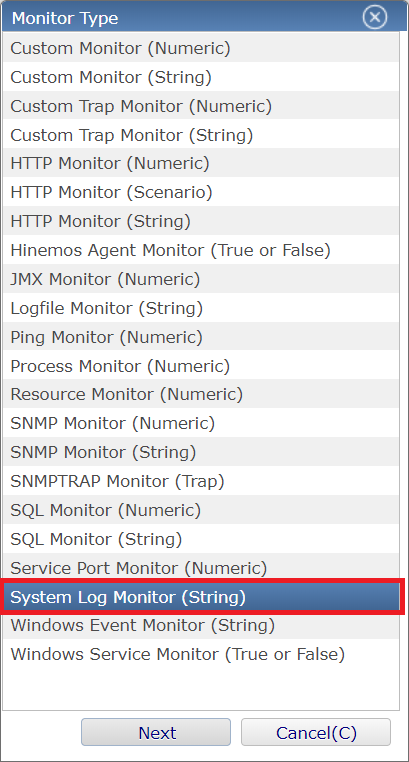
Task: Select SNMPTRAP Monitor (Trap)
Action: [201, 481]
